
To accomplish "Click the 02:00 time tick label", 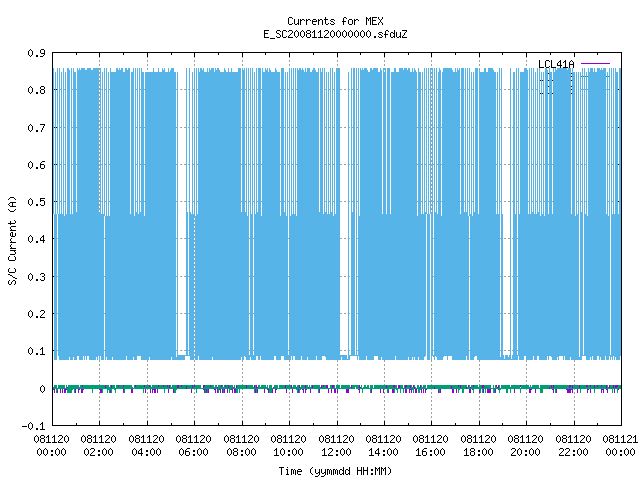I will [x=98, y=452].
